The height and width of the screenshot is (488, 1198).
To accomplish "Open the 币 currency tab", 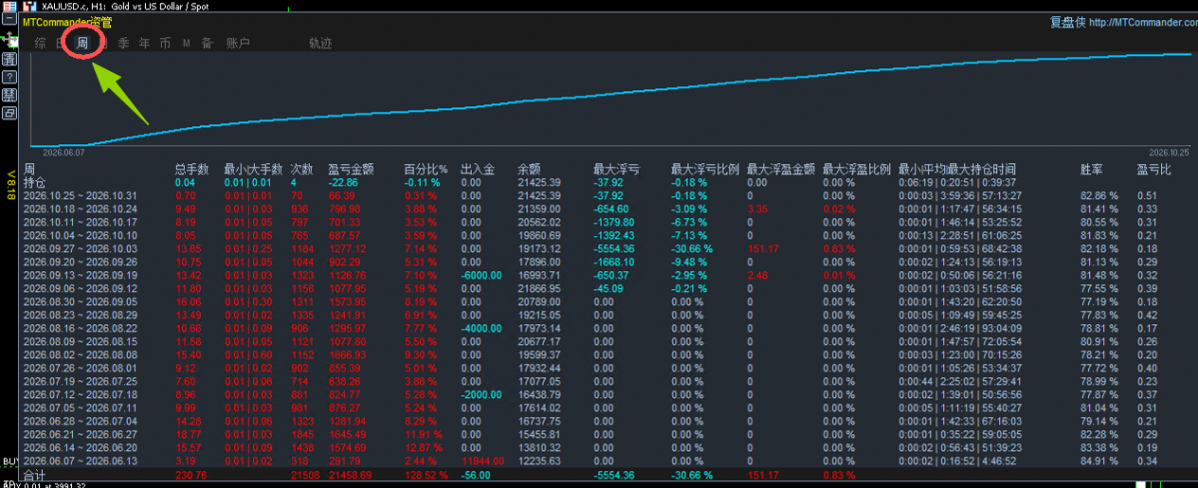I will pyautogui.click(x=165, y=44).
